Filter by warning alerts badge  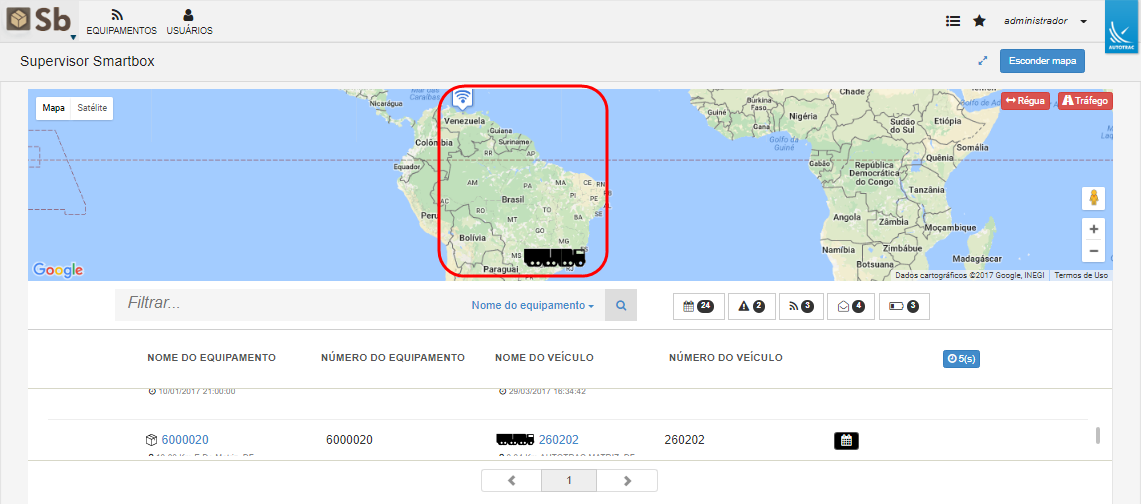[751, 306]
